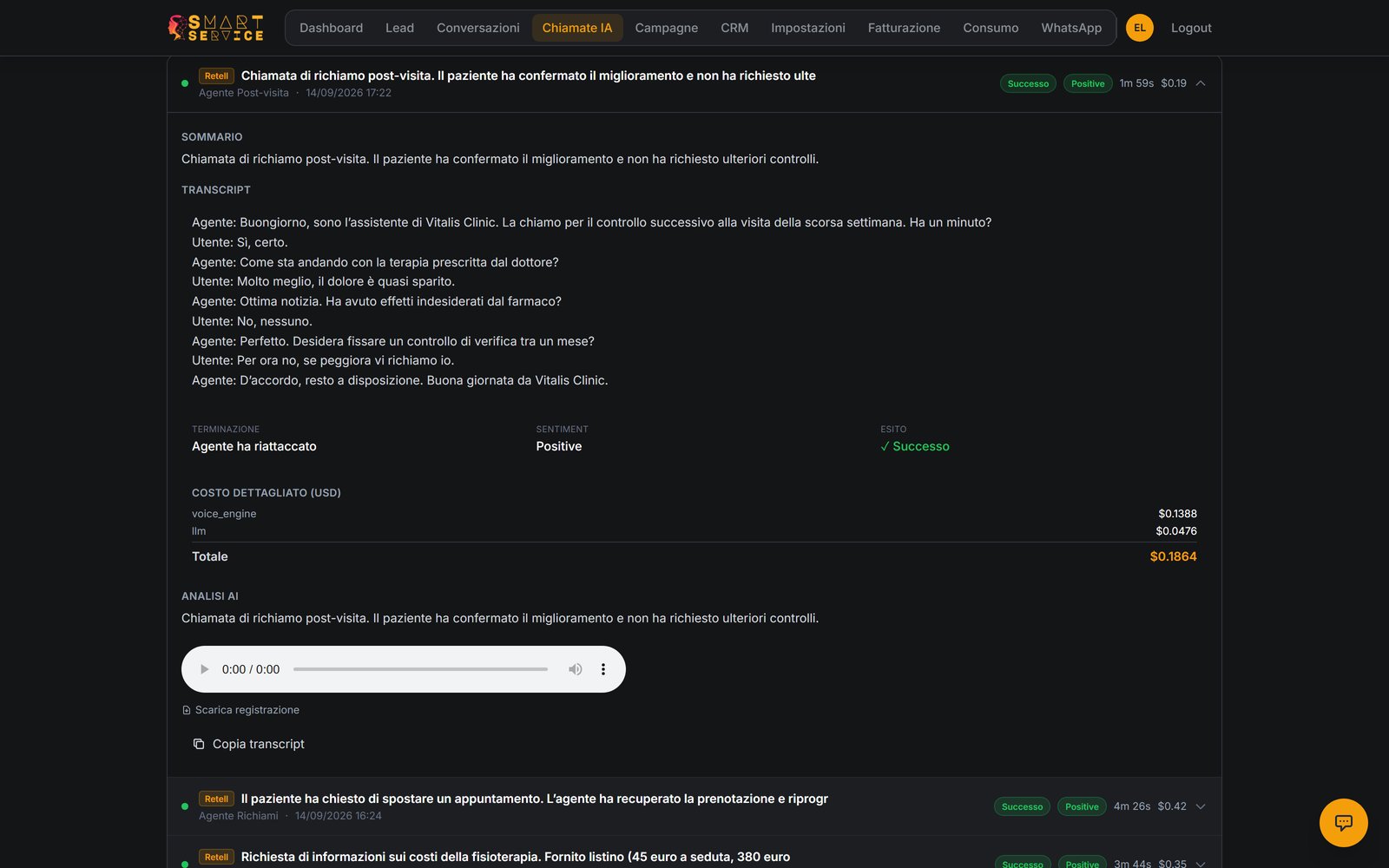The image size is (1389, 868).
Task: Download the call recording
Action: click(240, 710)
